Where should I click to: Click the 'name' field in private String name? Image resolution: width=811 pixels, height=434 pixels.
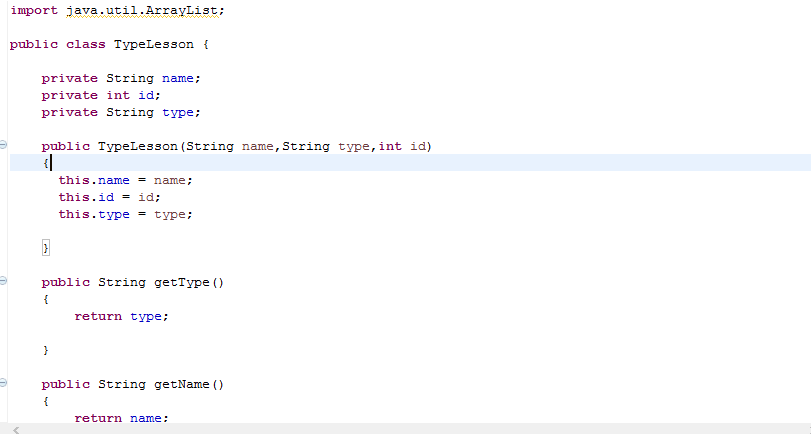[x=177, y=79]
